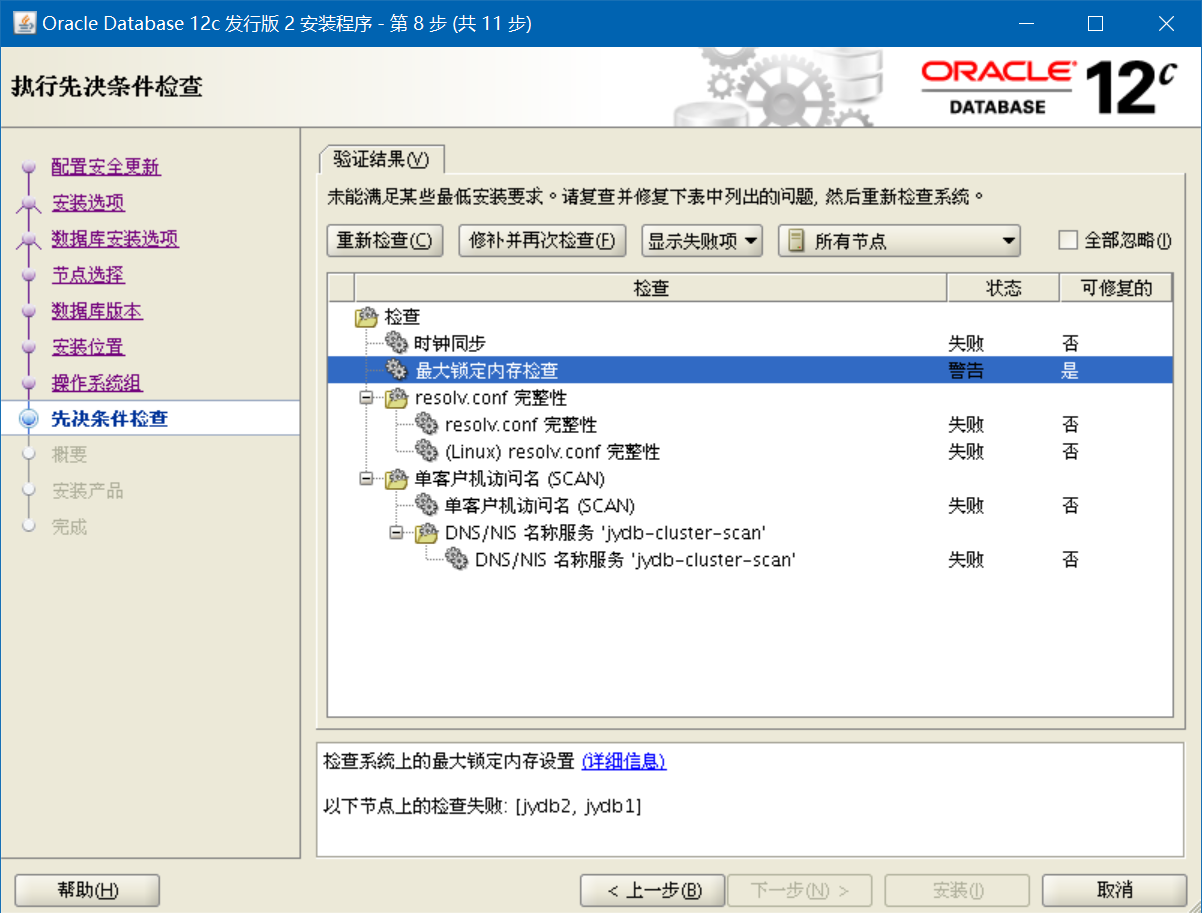This screenshot has height=913, width=1202.
Task: Select the 时钟同步 row text
Action: tap(450, 343)
